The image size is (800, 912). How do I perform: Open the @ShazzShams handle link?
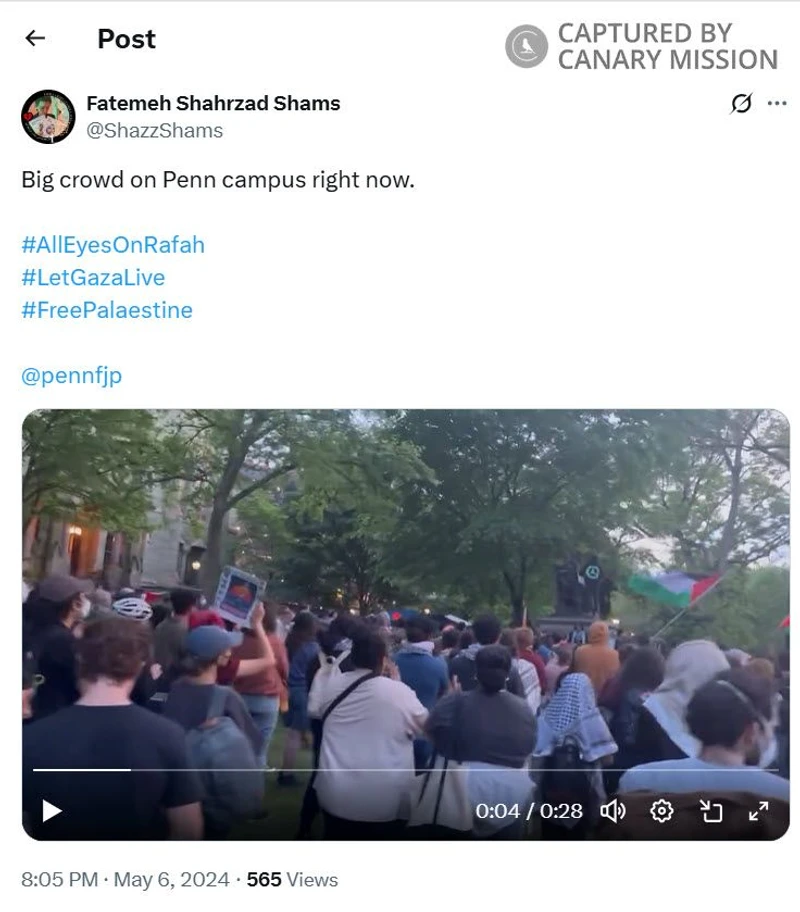[x=154, y=130]
